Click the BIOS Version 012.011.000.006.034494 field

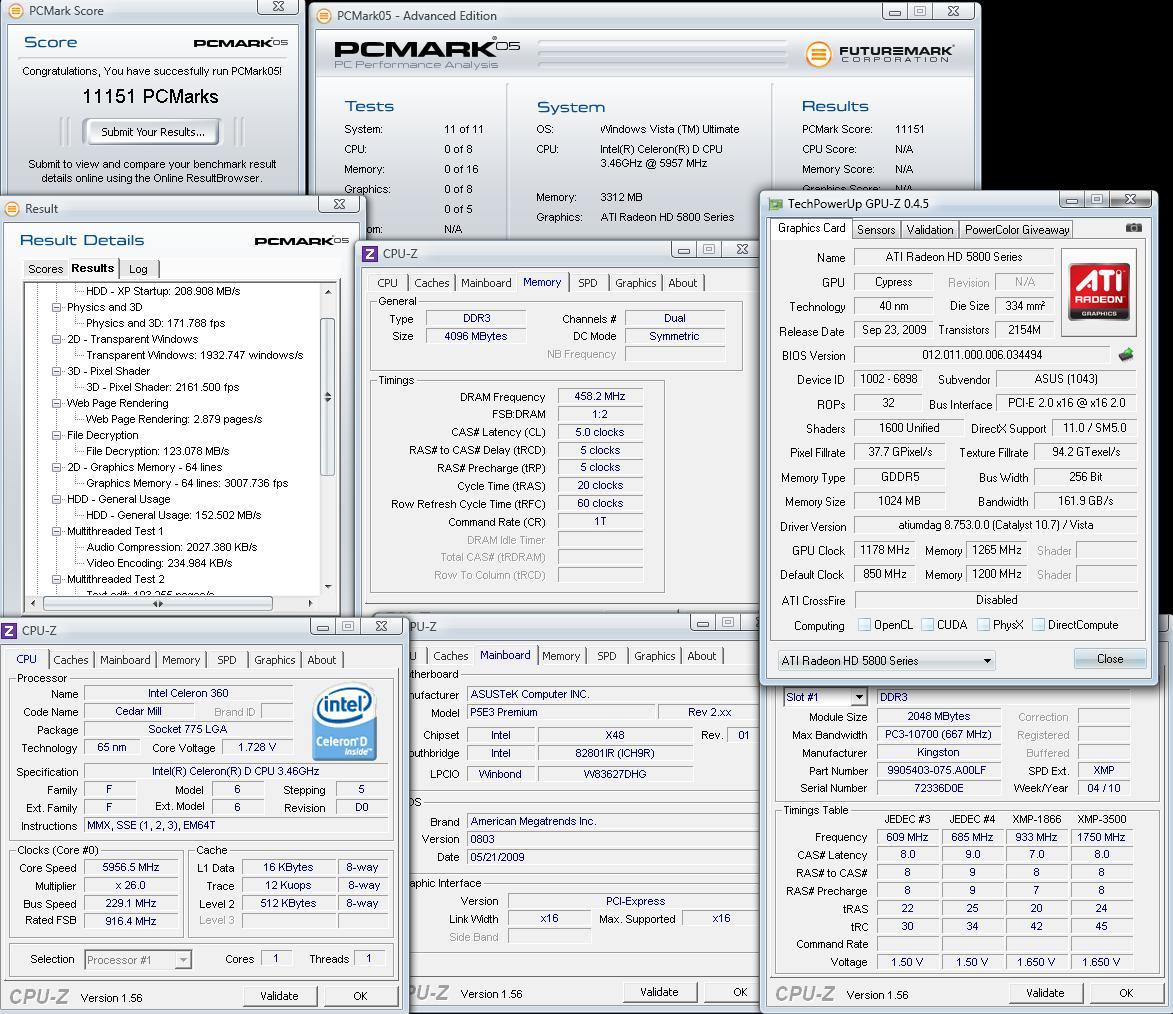pyautogui.click(x=981, y=355)
